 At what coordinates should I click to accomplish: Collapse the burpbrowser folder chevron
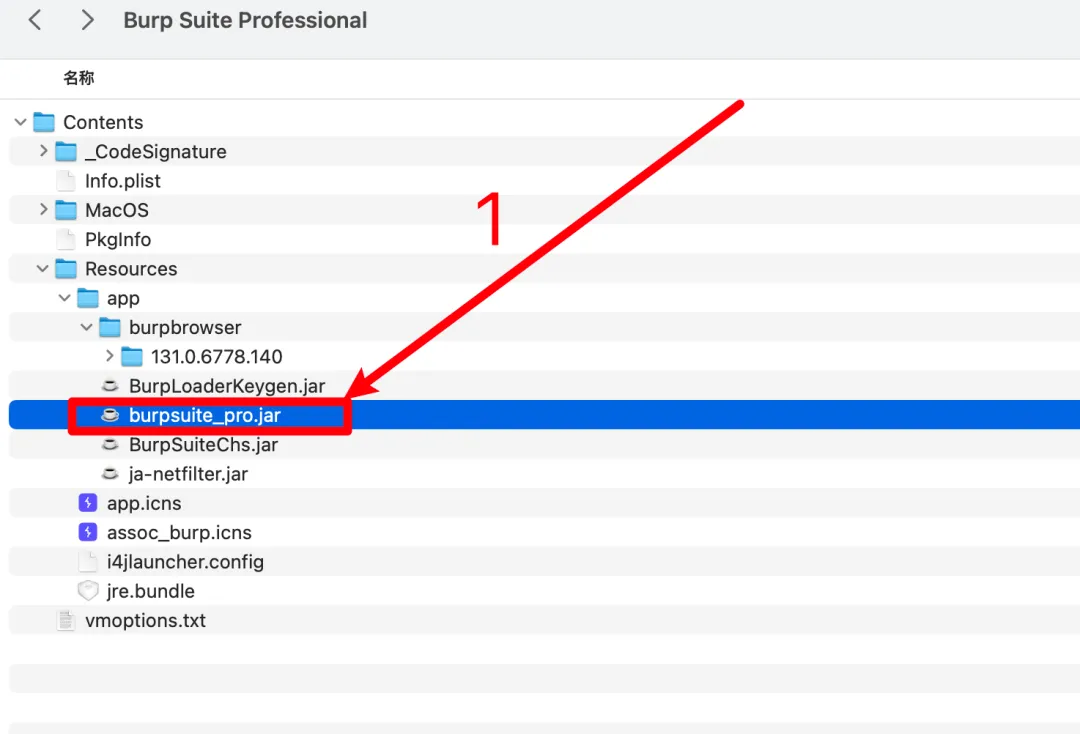tap(87, 327)
